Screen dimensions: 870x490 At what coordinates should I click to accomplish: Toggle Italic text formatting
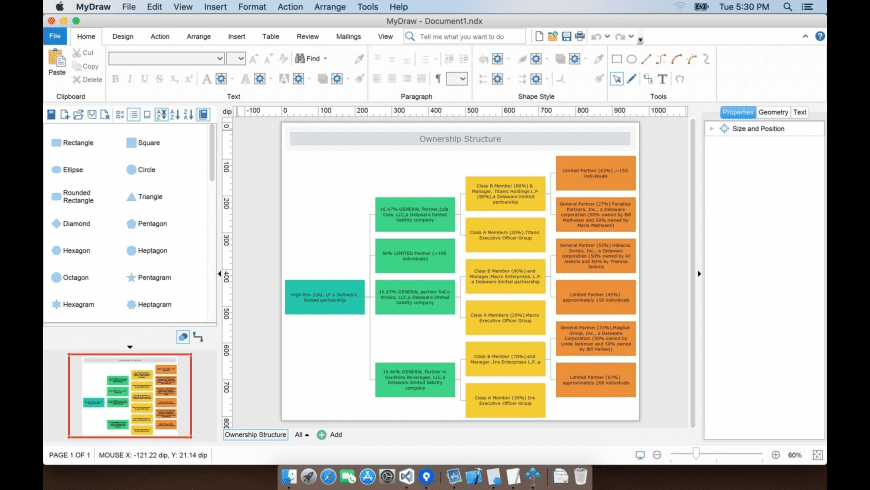pos(130,79)
